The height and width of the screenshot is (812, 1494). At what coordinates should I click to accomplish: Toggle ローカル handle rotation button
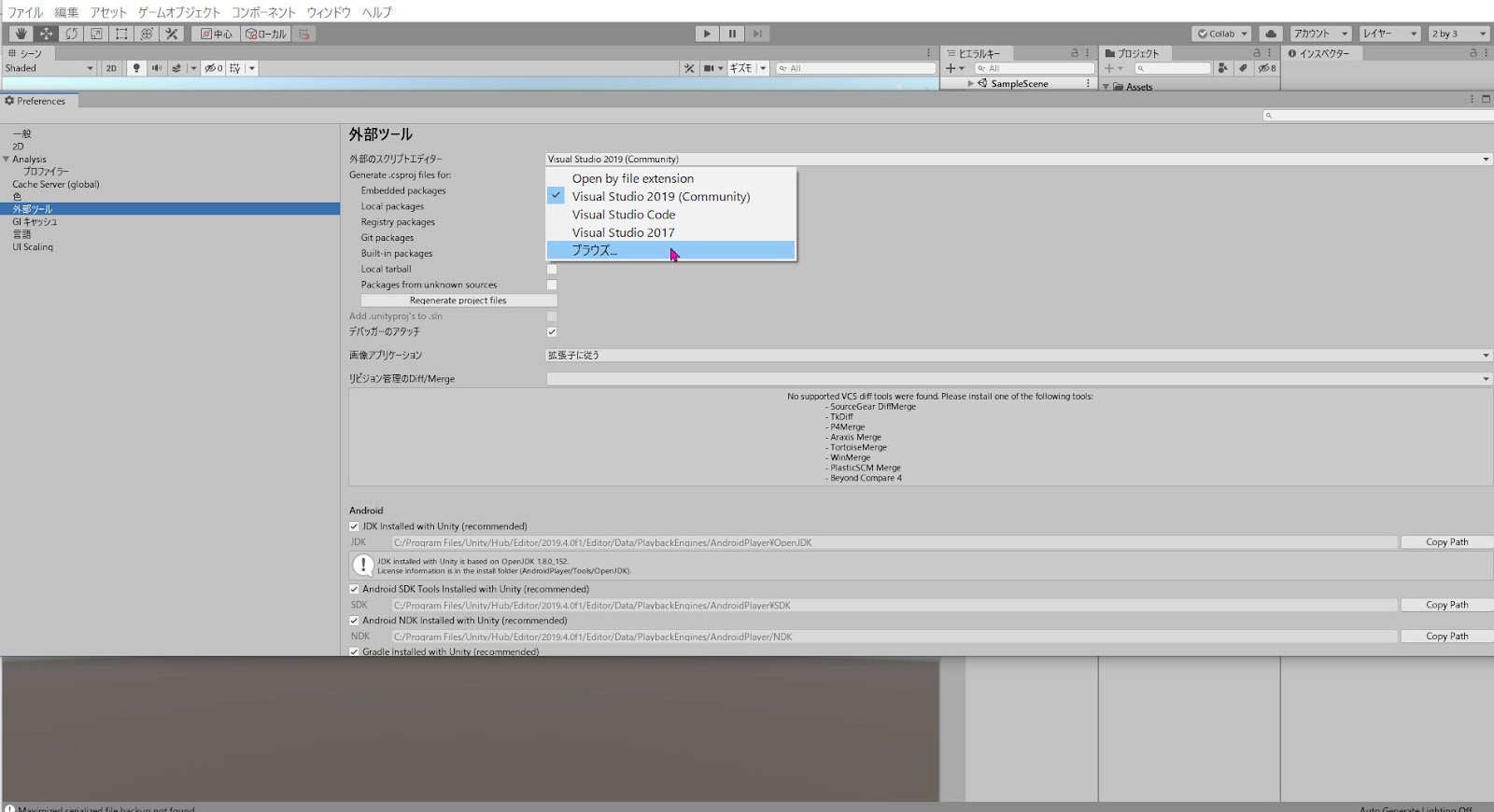pyautogui.click(x=266, y=34)
